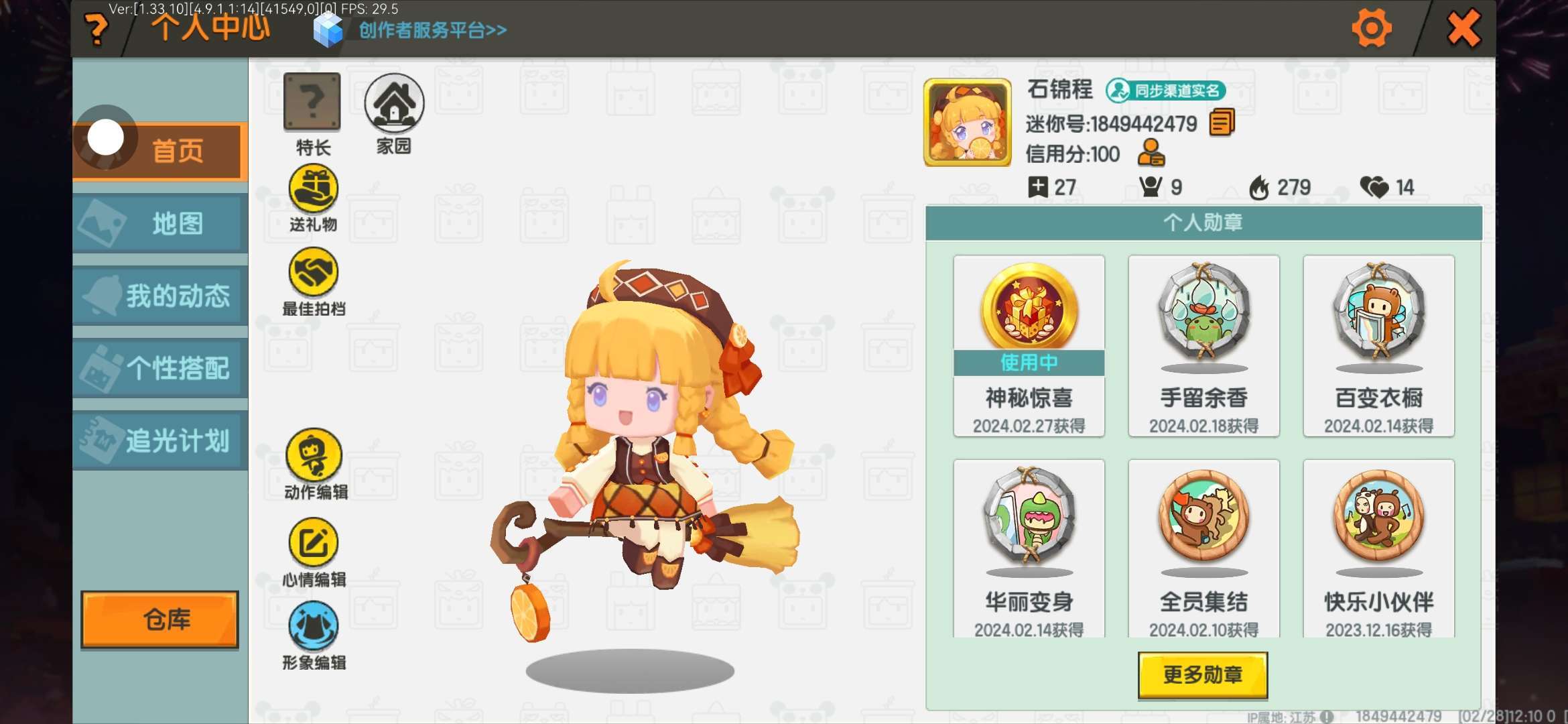Open the 特长 specialty question-block icon

coord(312,103)
